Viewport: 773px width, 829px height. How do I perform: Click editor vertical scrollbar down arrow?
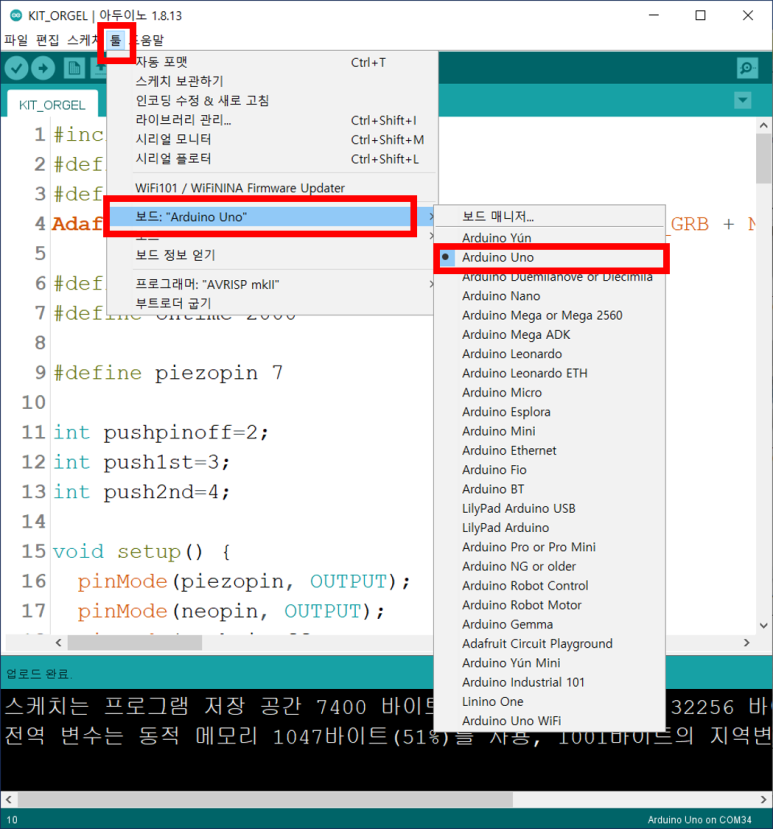[x=763, y=625]
